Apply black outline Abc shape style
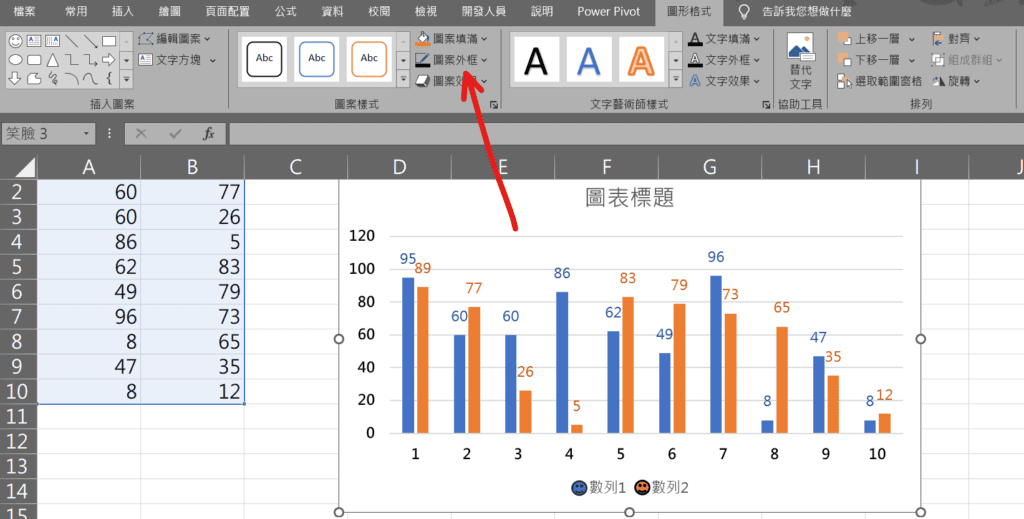Viewport: 1024px width, 519px height. [264, 59]
